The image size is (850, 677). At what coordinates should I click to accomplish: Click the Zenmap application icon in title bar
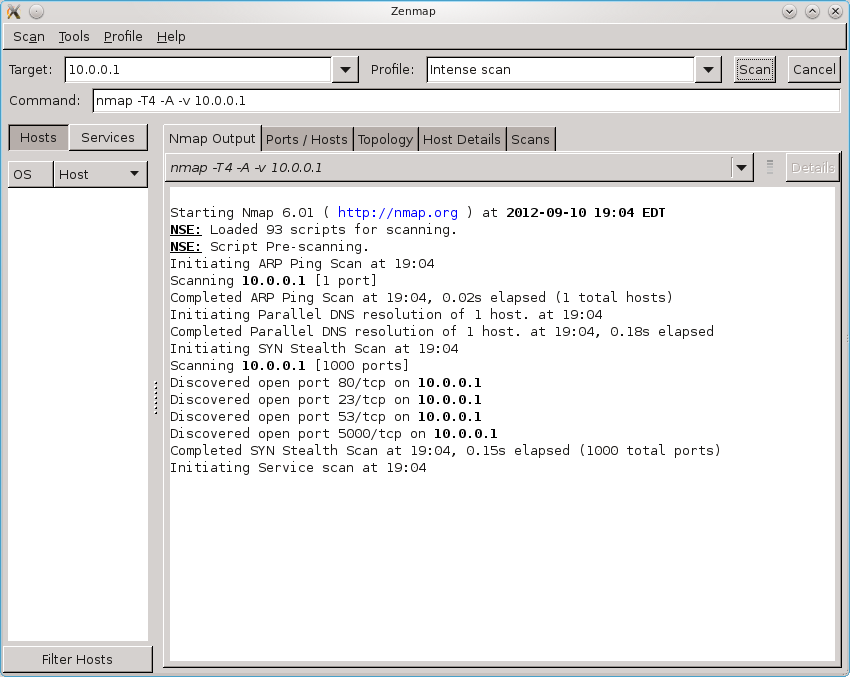14,11
